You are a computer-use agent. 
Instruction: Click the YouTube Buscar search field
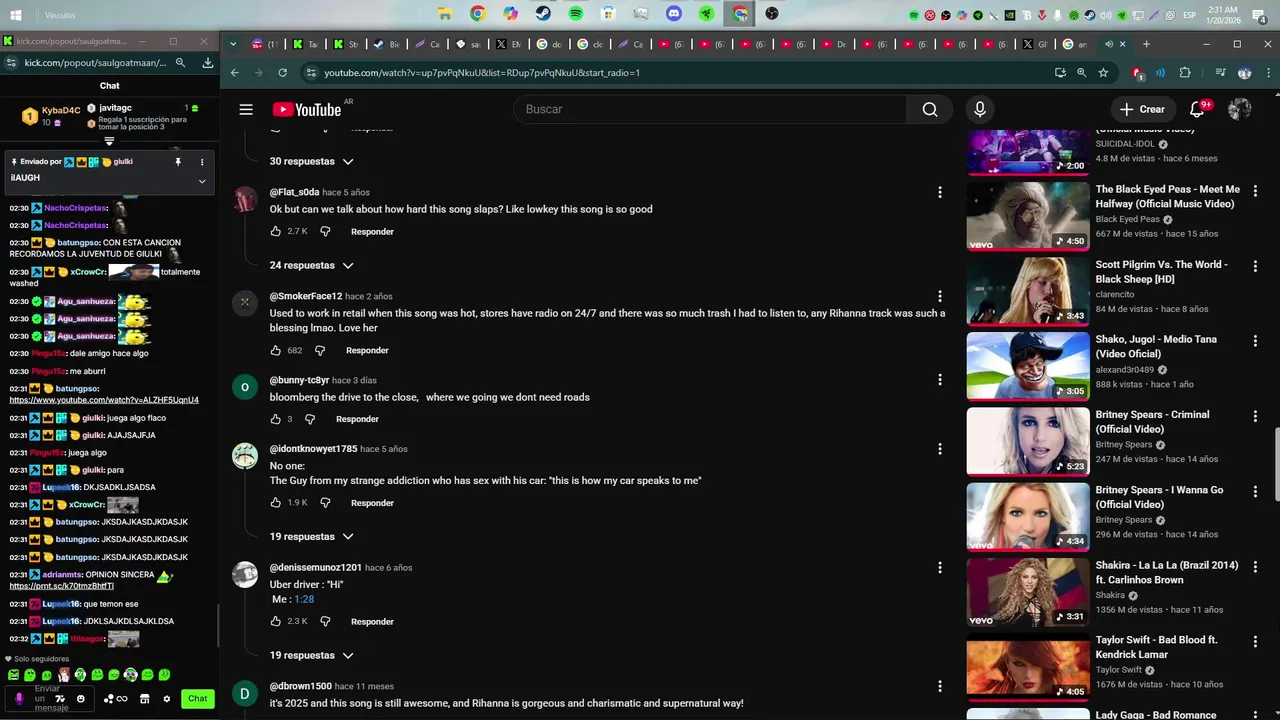point(710,109)
